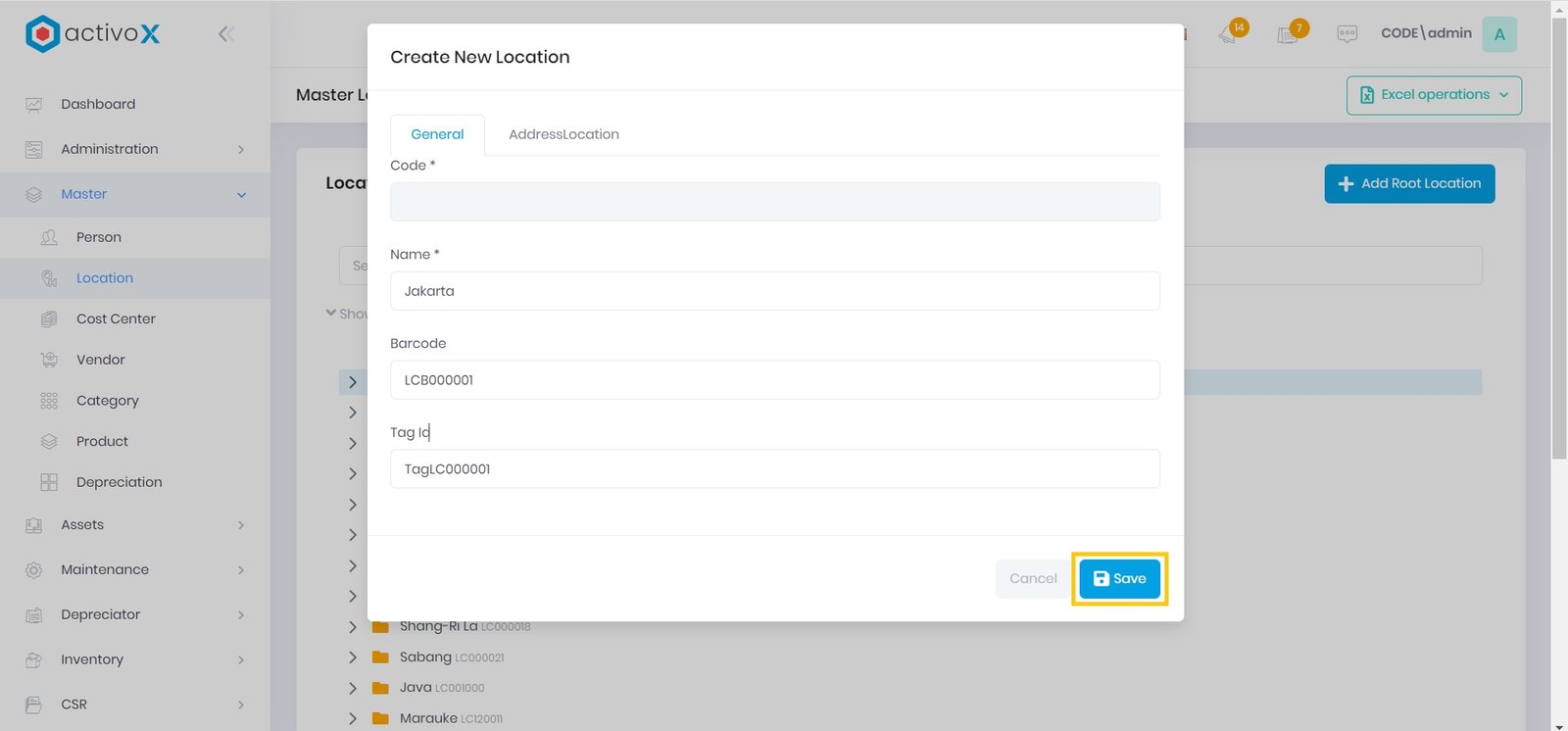Screen dimensions: 1568x731
Task: Cancel the Create New Location dialog
Action: pyautogui.click(x=1033, y=578)
